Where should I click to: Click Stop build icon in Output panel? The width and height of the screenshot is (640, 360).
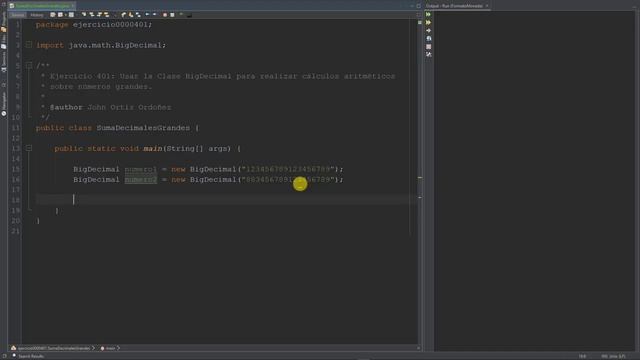(x=429, y=47)
